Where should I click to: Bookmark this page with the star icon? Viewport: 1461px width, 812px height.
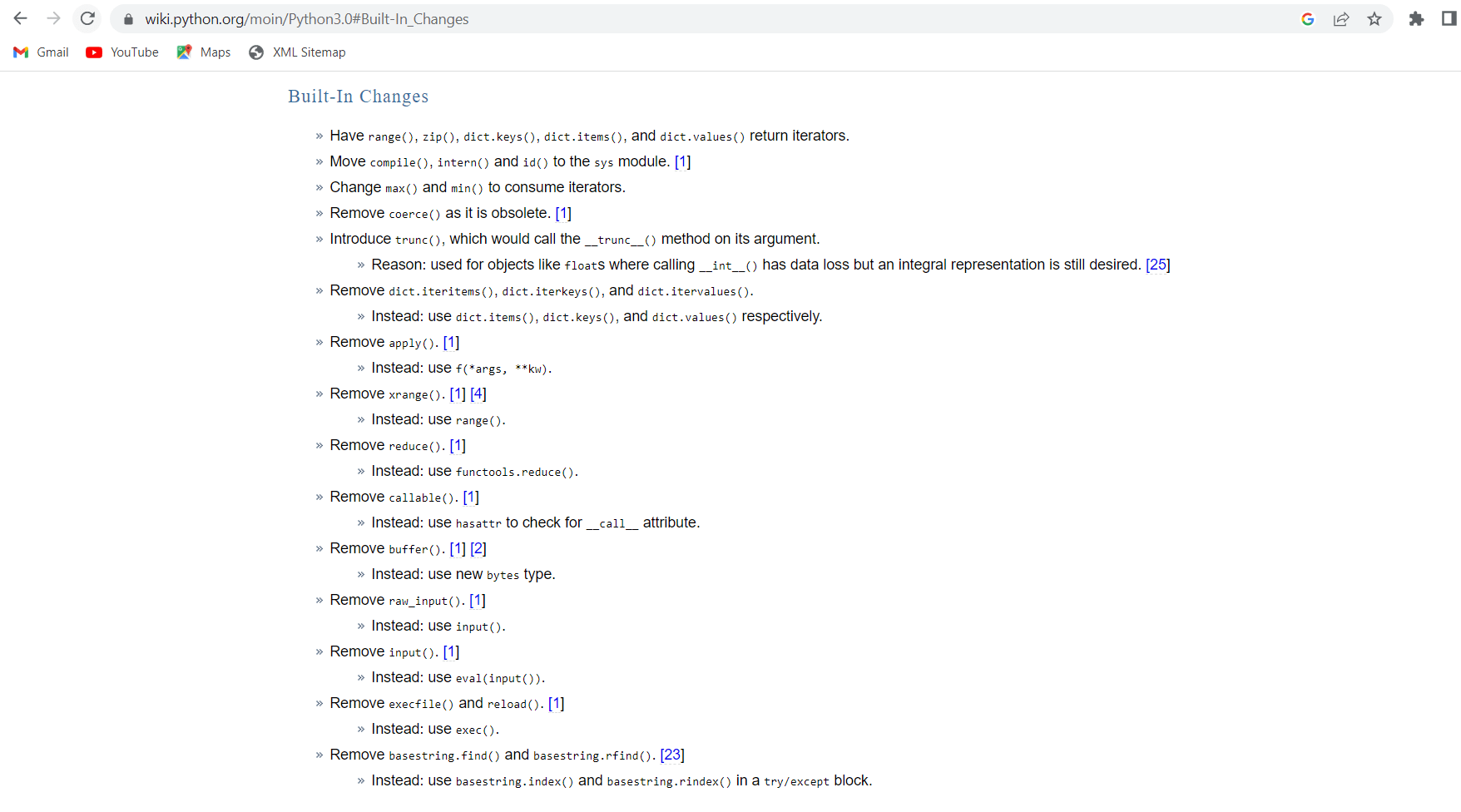1374,18
